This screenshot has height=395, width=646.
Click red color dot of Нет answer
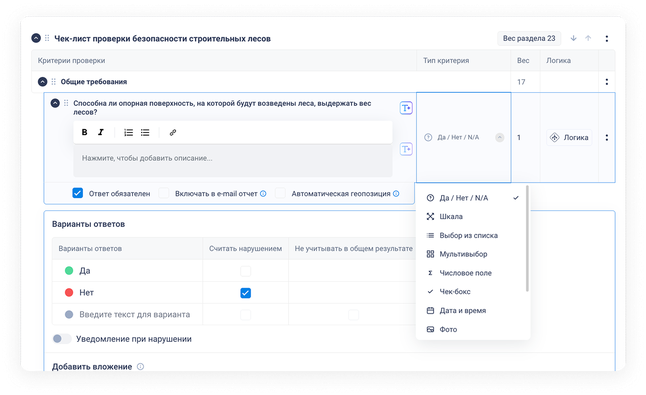pyautogui.click(x=69, y=292)
